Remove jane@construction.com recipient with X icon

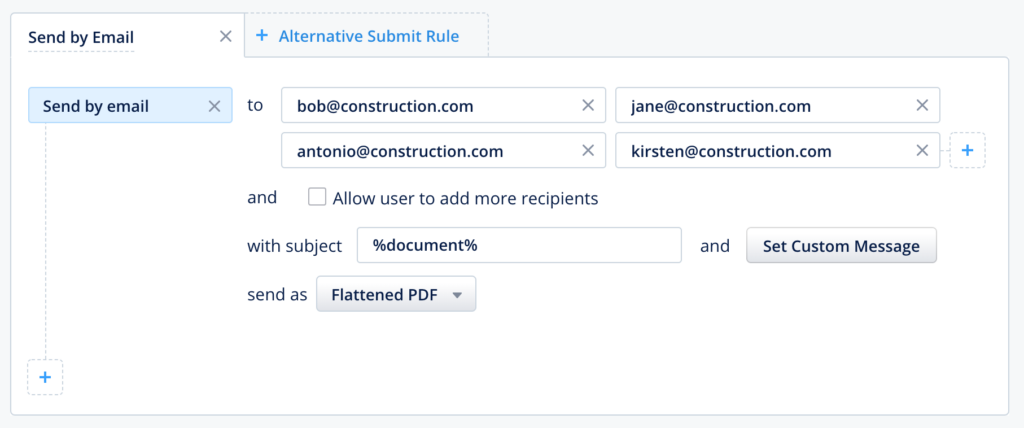tap(922, 106)
